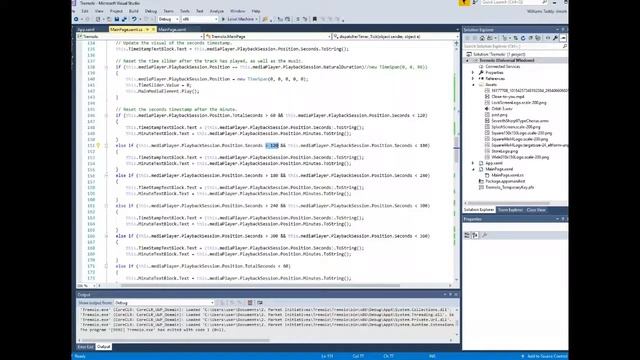This screenshot has width=640, height=360.
Task: Switch to the MainPage.xaml editor tab
Action: [x=172, y=29]
